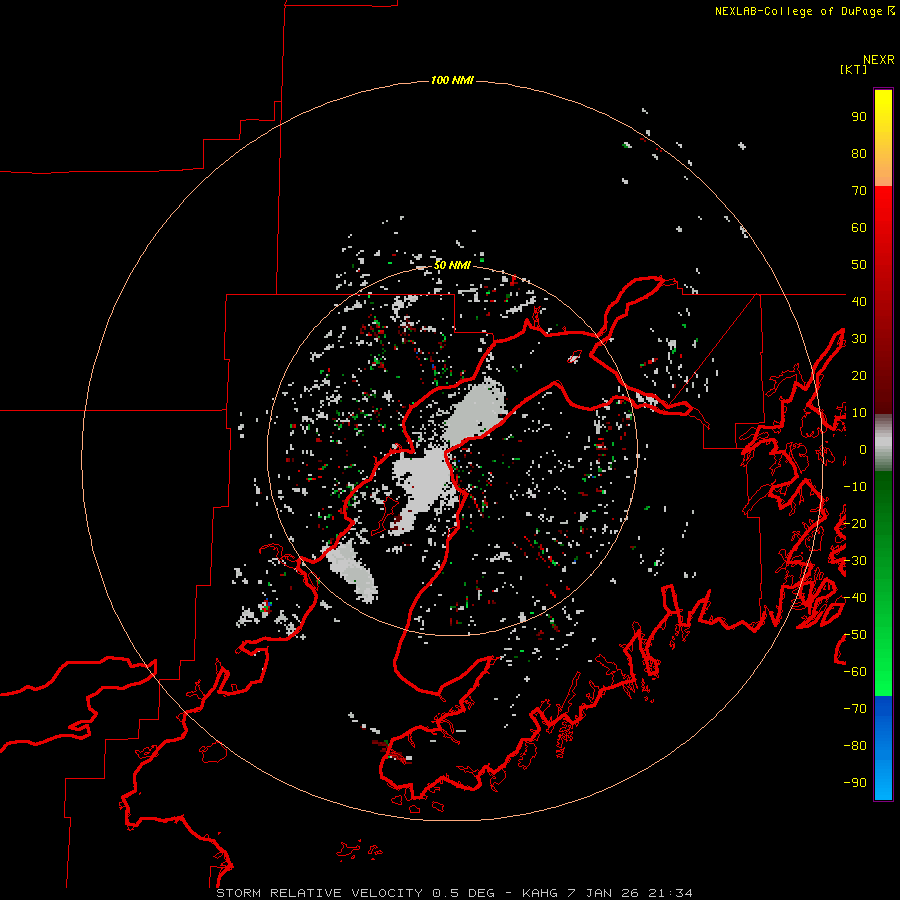Click the -40 value on velocity scale
Viewport: 900px width, 900px height.
(855, 598)
